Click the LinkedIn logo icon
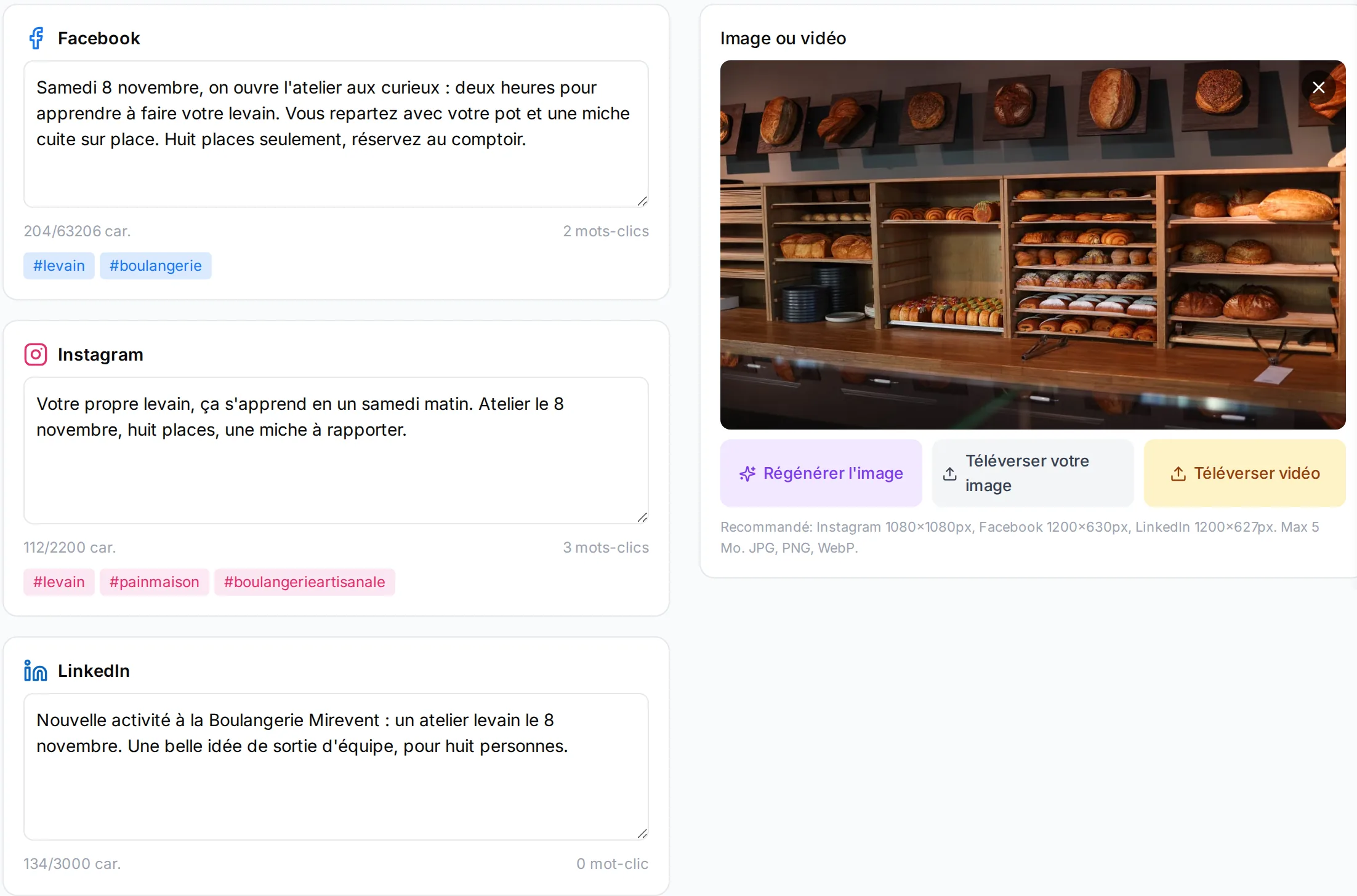 click(36, 671)
